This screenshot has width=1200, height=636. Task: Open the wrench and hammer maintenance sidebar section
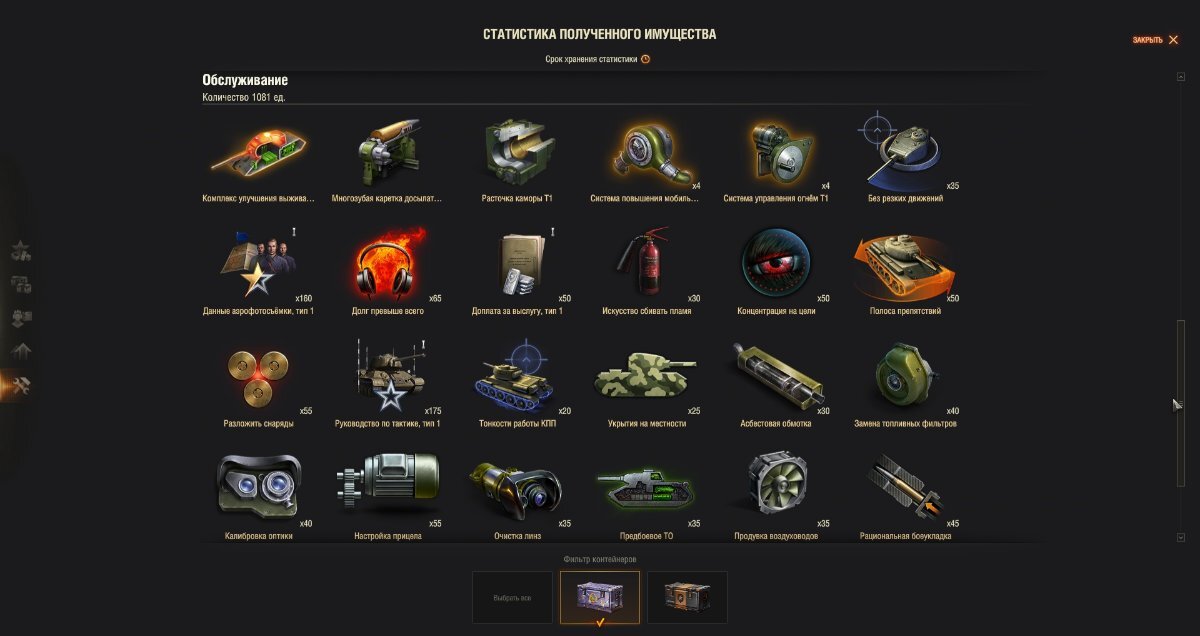[x=20, y=386]
